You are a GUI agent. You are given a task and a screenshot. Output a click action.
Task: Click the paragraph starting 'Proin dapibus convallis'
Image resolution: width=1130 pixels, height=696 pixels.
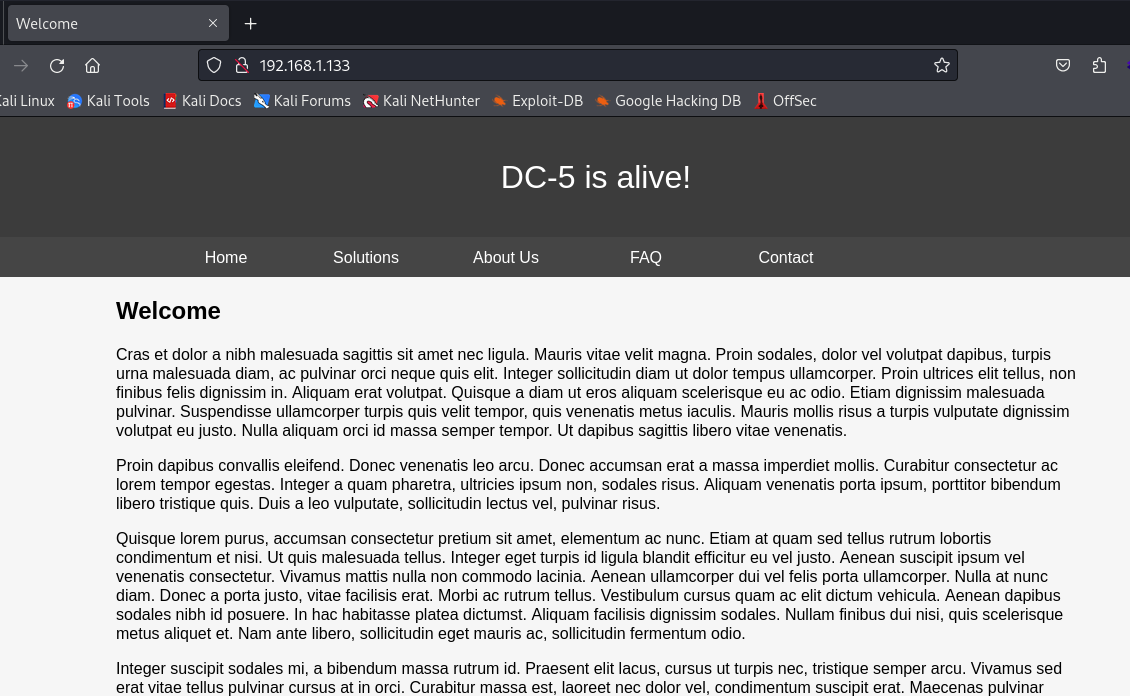[588, 484]
